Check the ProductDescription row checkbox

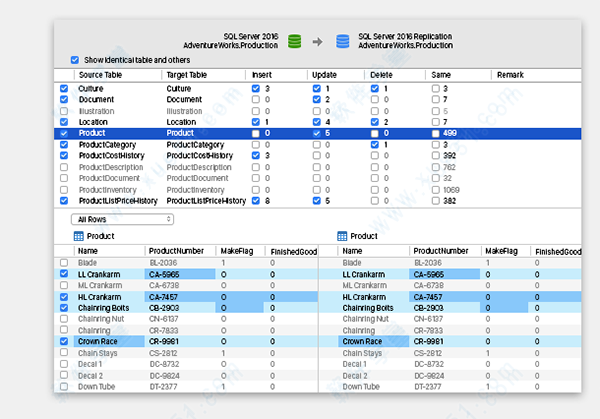[x=64, y=167]
